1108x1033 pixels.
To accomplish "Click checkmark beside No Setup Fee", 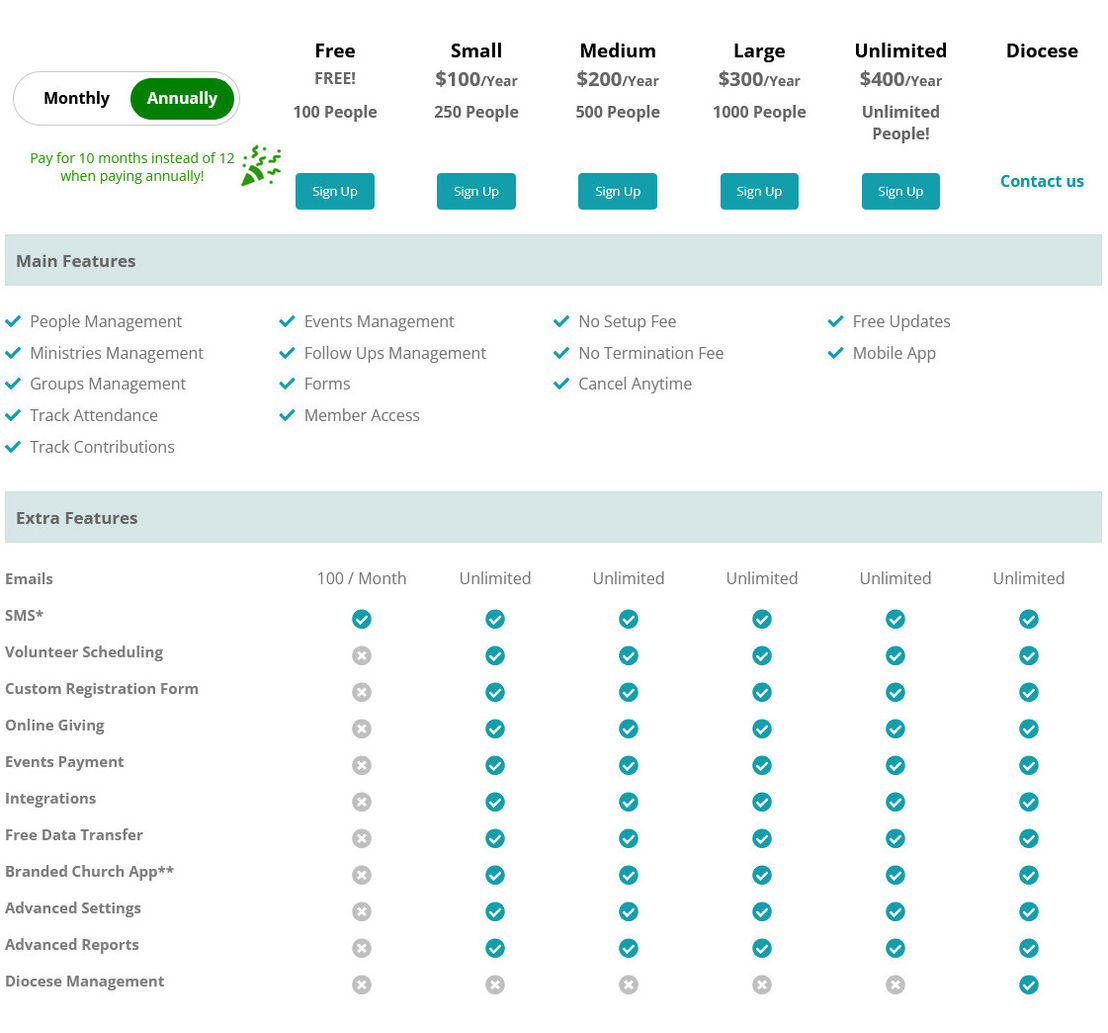I will [561, 321].
